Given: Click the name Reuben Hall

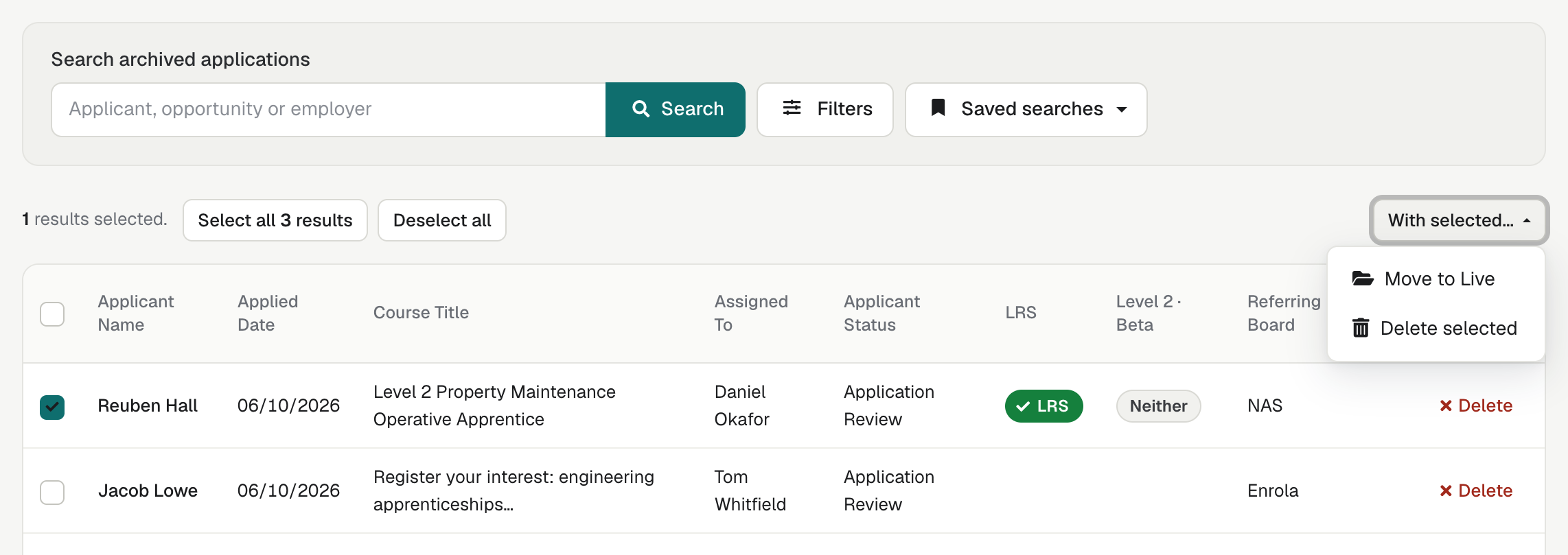Looking at the screenshot, I should pos(148,405).
